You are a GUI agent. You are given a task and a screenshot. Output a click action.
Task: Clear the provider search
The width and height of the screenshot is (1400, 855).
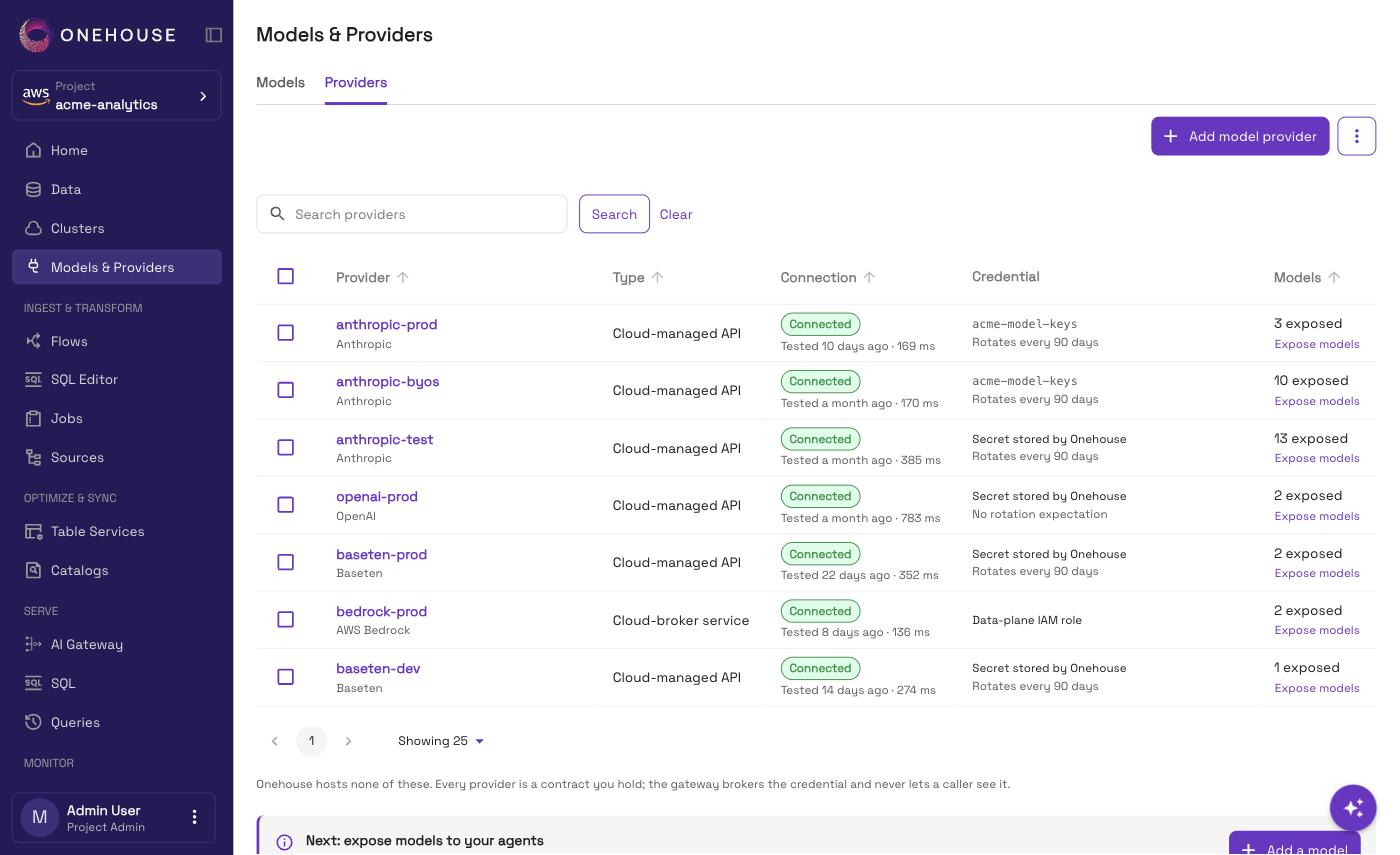click(x=676, y=214)
